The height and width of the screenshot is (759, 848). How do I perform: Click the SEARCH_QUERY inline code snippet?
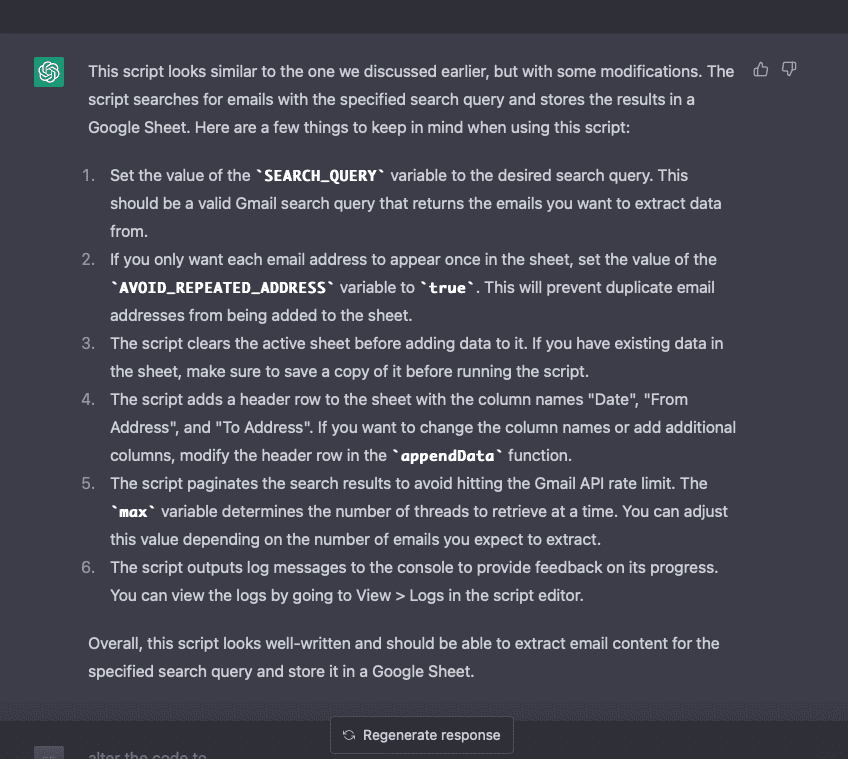point(320,176)
